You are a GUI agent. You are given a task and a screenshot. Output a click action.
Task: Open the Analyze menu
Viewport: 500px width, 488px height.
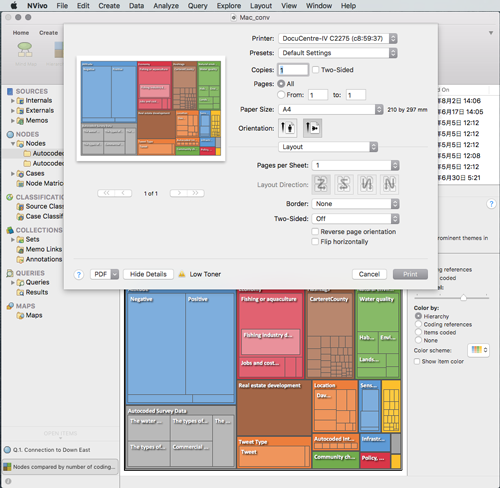(166, 6)
